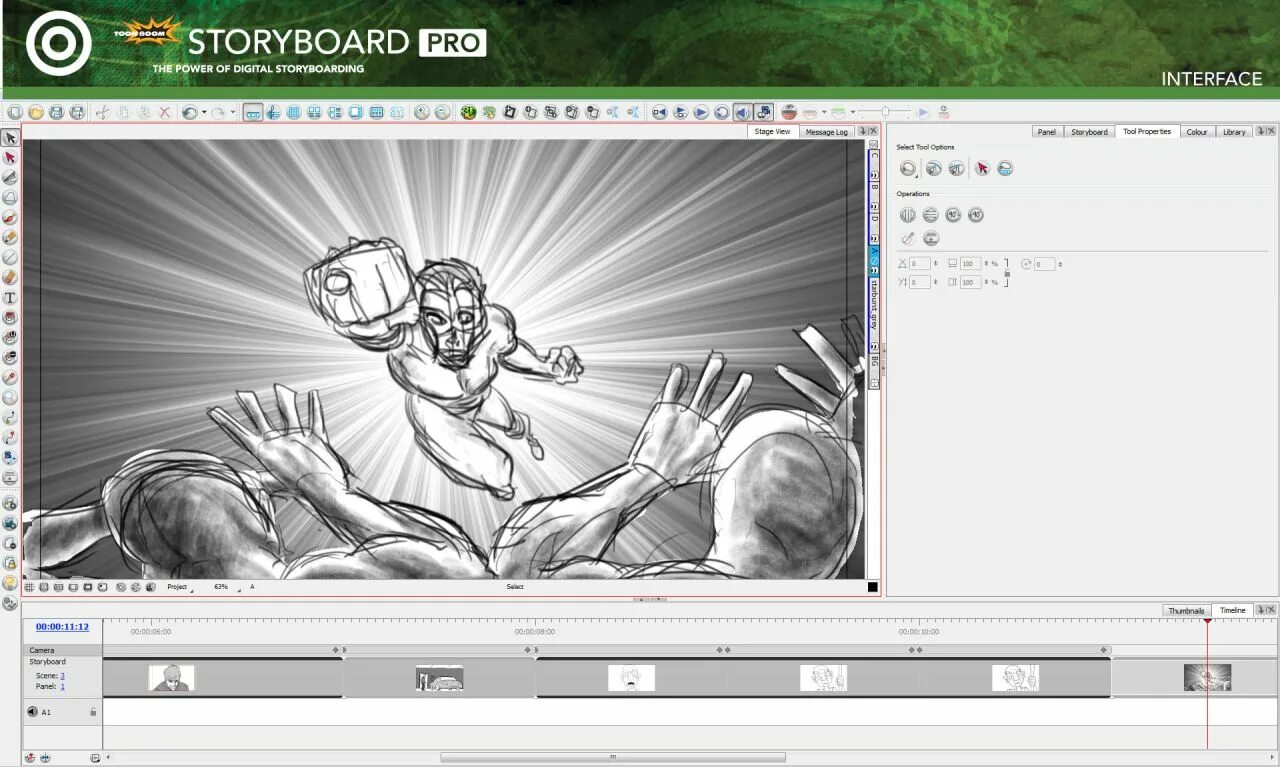Click the Flip Horizontal operation icon

tap(908, 215)
